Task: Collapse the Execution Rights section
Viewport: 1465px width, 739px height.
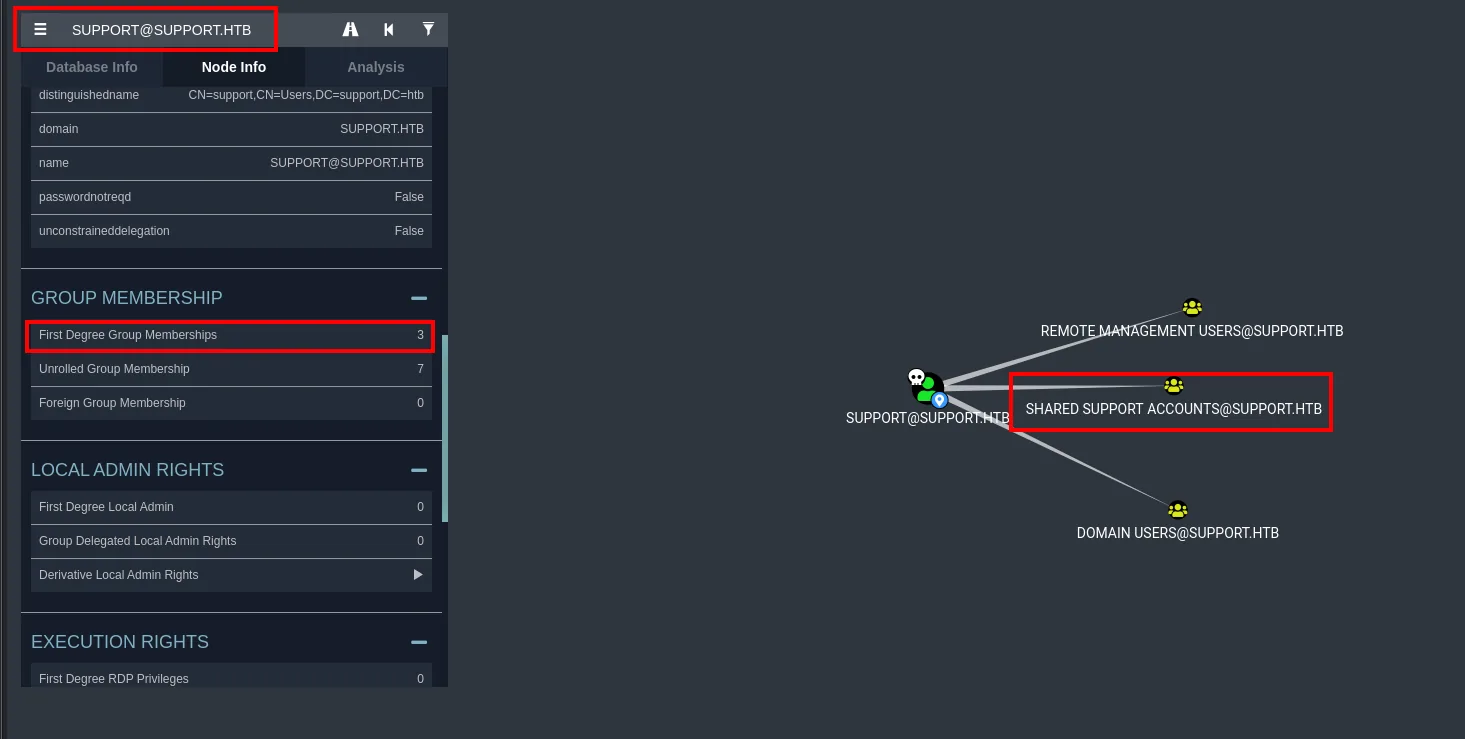Action: coord(419,642)
